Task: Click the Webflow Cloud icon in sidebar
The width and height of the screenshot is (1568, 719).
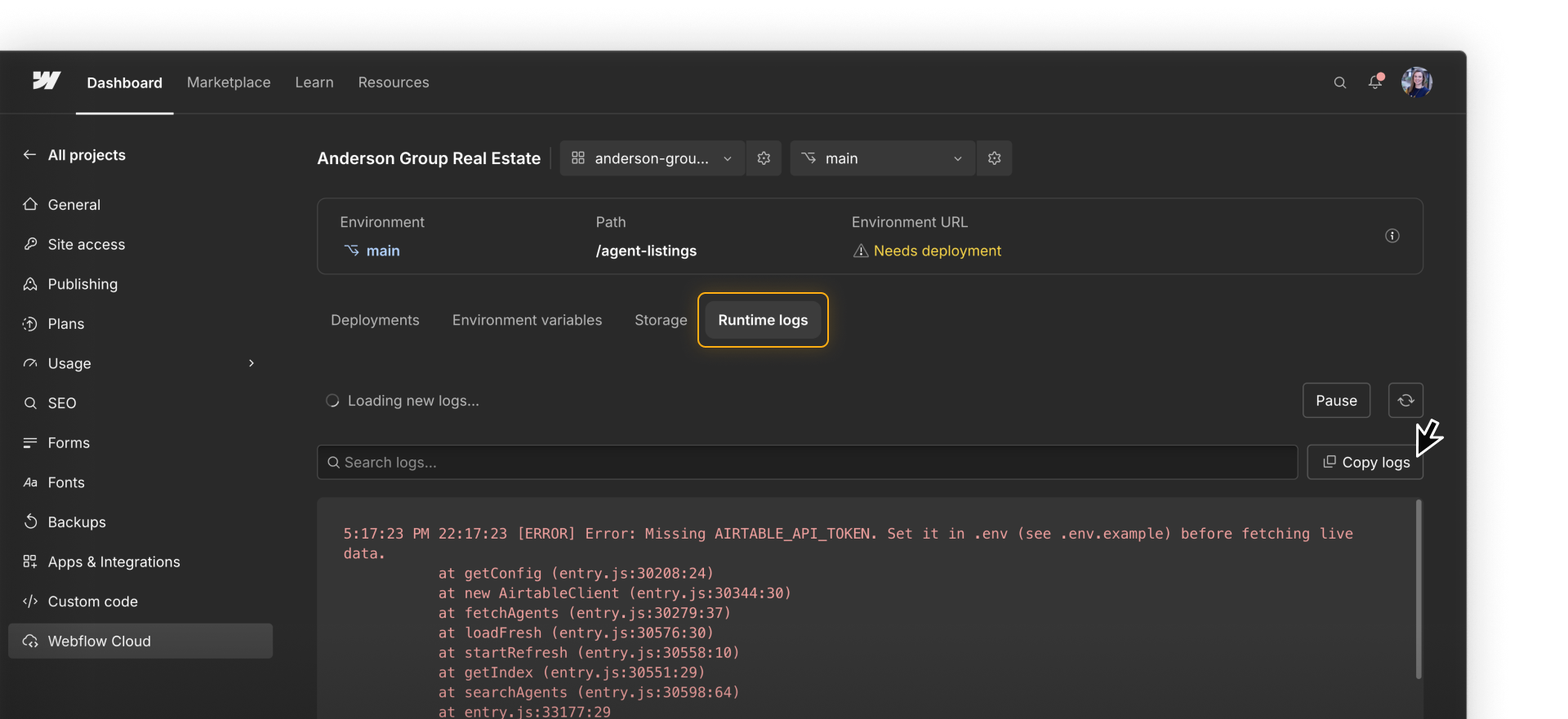Action: click(30, 641)
